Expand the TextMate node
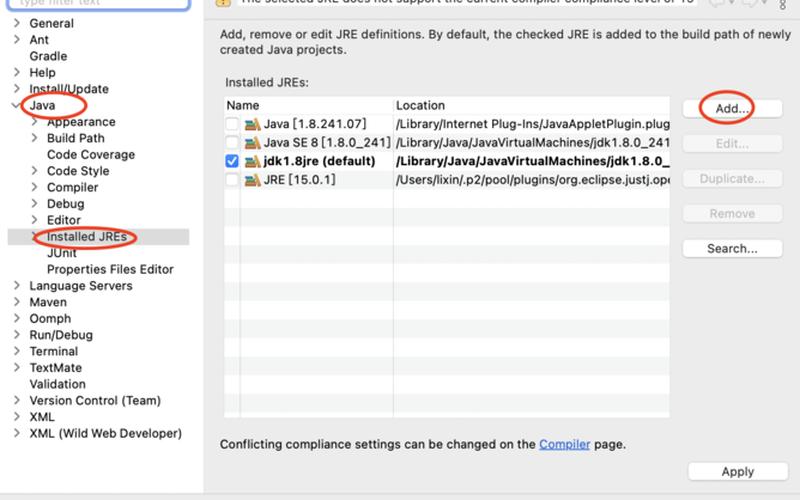Image resolution: width=800 pixels, height=500 pixels. click(17, 367)
